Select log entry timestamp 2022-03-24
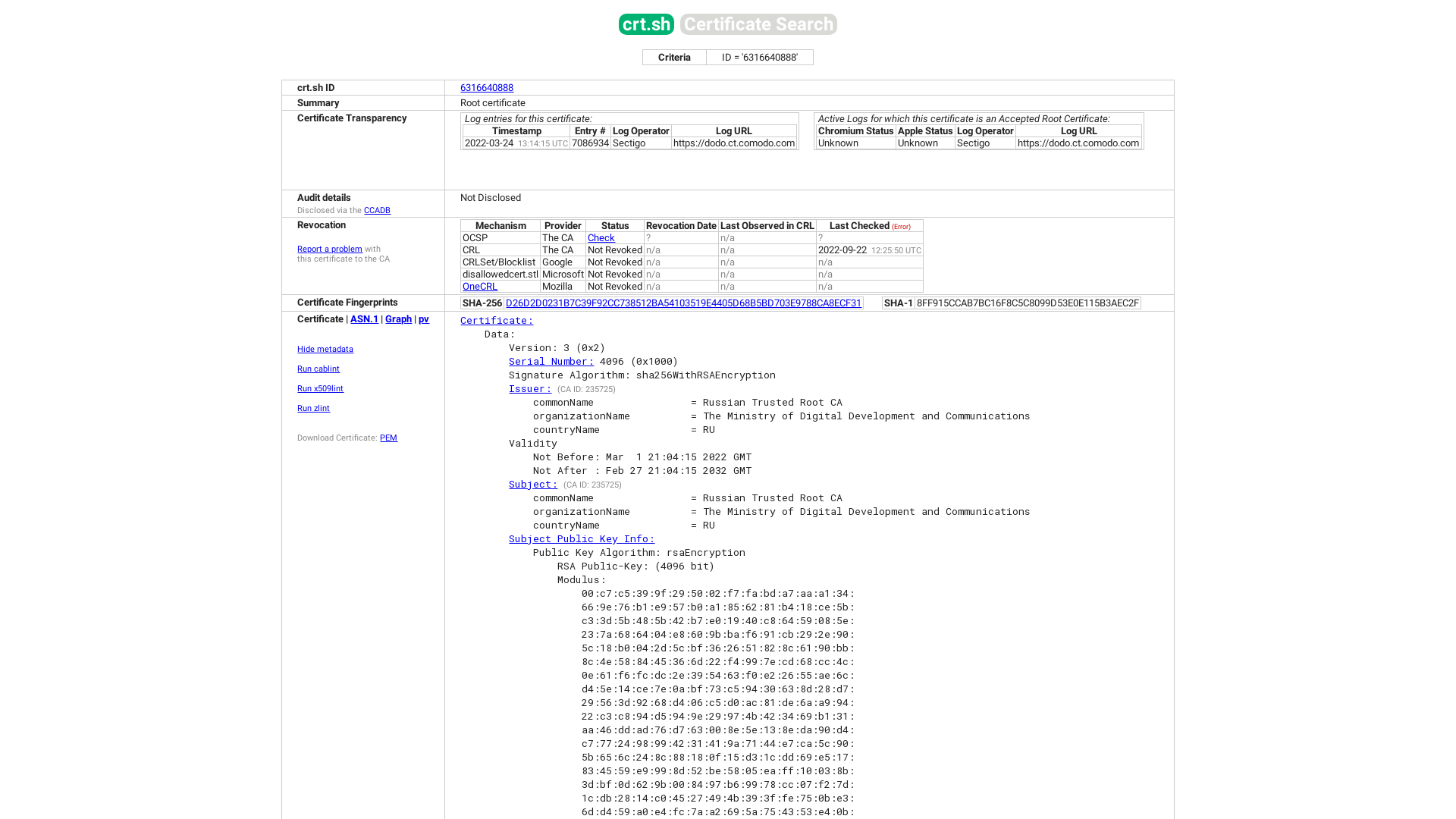1456x819 pixels. click(x=489, y=143)
